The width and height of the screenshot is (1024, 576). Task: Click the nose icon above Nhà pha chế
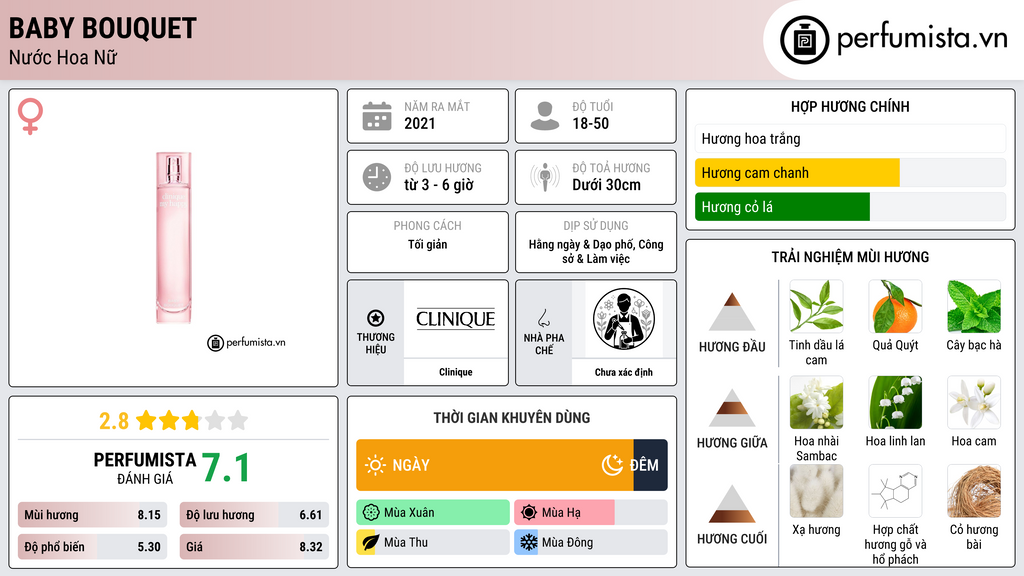pyautogui.click(x=543, y=318)
